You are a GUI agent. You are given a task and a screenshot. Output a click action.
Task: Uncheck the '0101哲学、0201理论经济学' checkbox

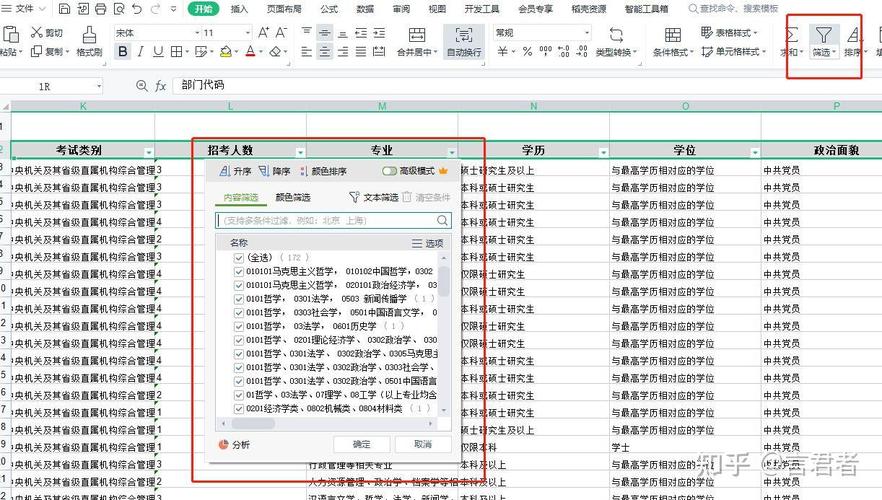[238, 340]
